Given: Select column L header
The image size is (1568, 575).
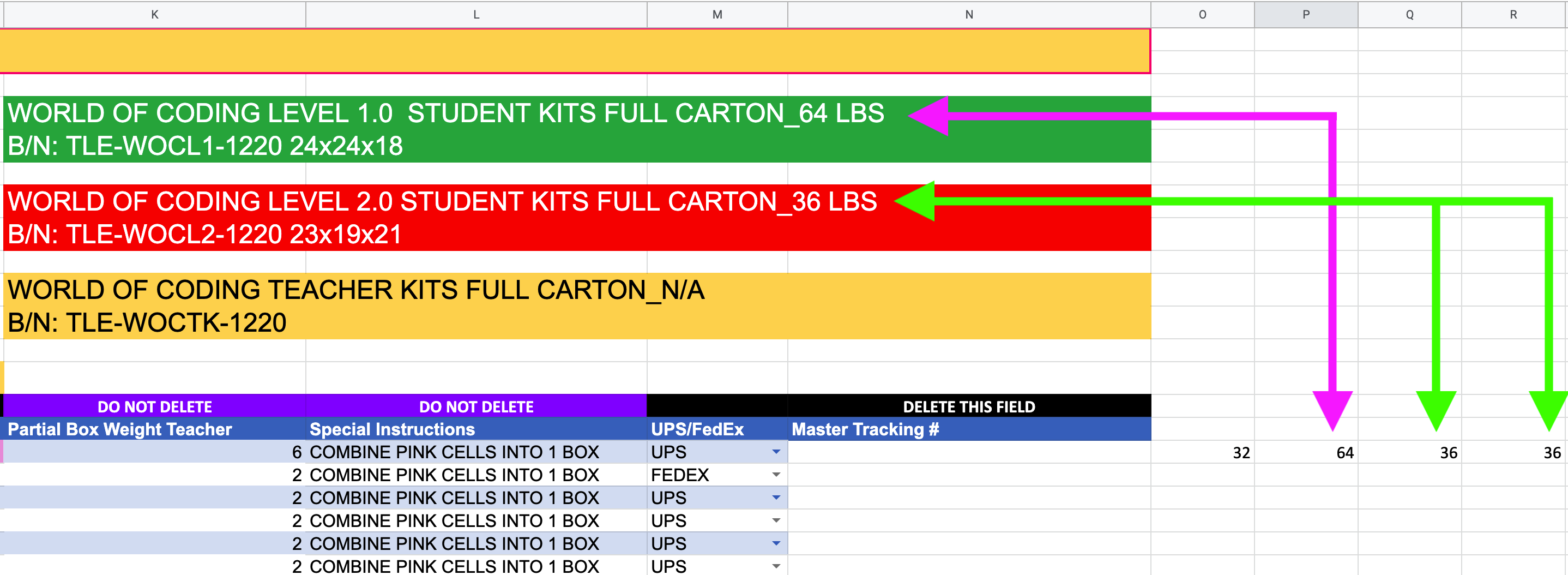Looking at the screenshot, I should coord(476,15).
